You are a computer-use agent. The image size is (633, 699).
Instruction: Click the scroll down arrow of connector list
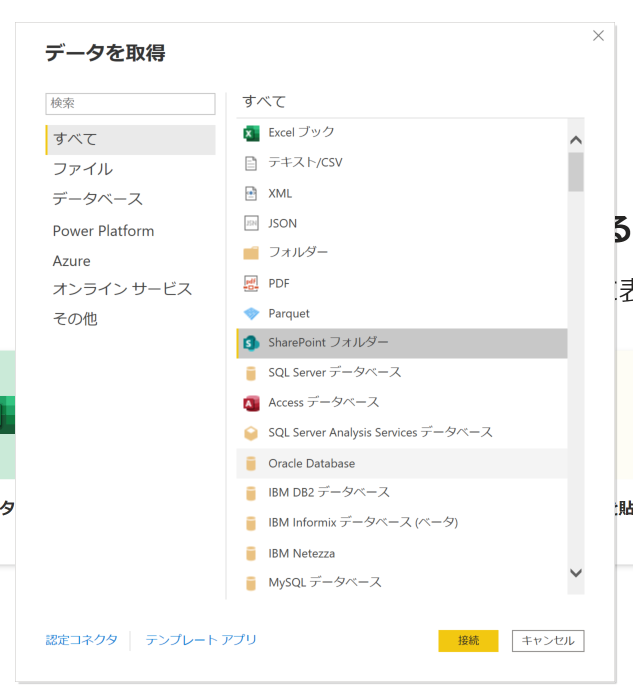click(x=576, y=573)
